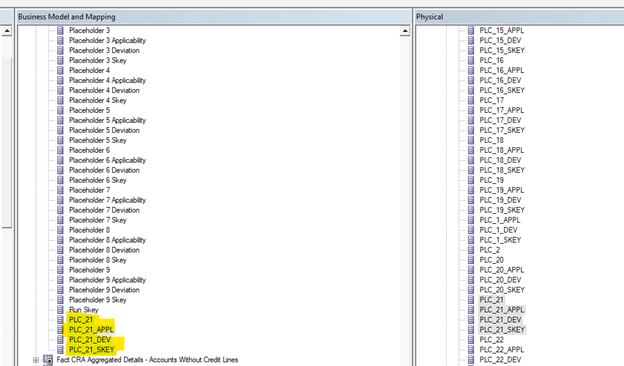Click the column icon beside Placeholder 5 Deviation

pos(60,130)
